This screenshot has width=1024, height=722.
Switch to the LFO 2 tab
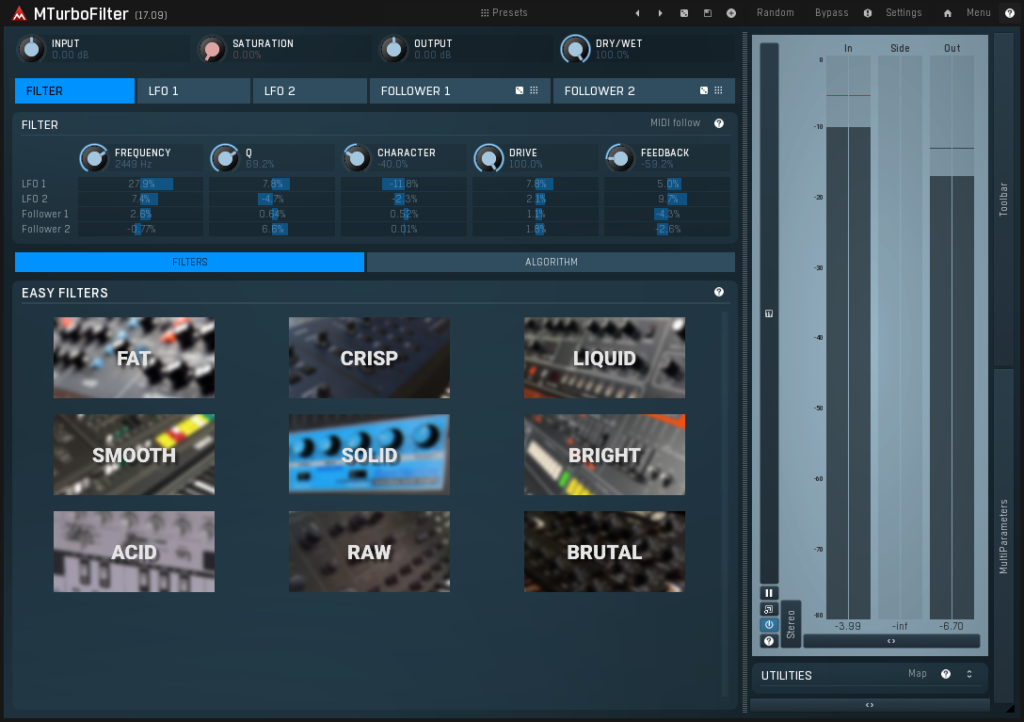(x=310, y=91)
